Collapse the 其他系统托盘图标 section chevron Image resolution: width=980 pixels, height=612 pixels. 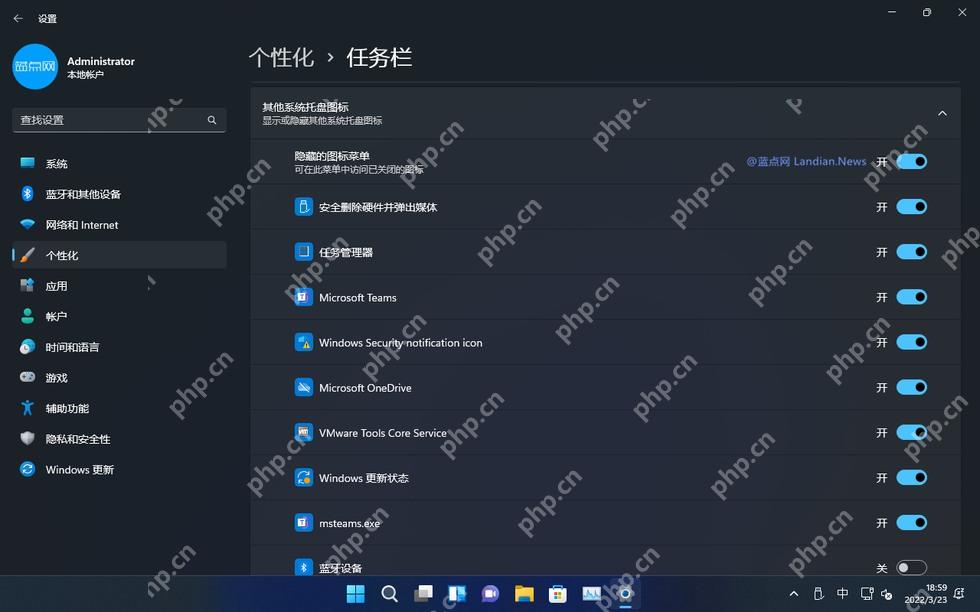942,113
